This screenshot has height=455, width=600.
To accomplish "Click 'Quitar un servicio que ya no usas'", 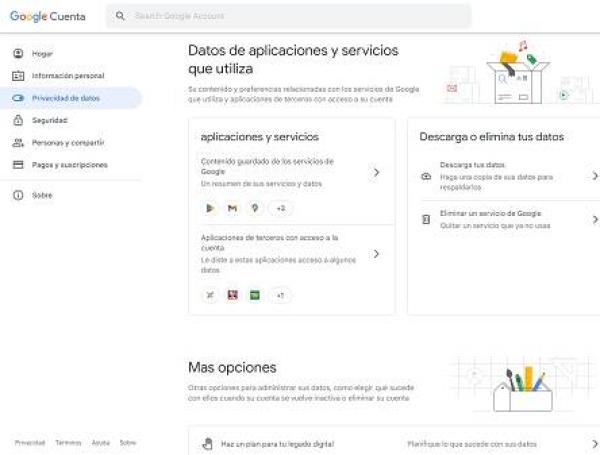I will [x=495, y=226].
